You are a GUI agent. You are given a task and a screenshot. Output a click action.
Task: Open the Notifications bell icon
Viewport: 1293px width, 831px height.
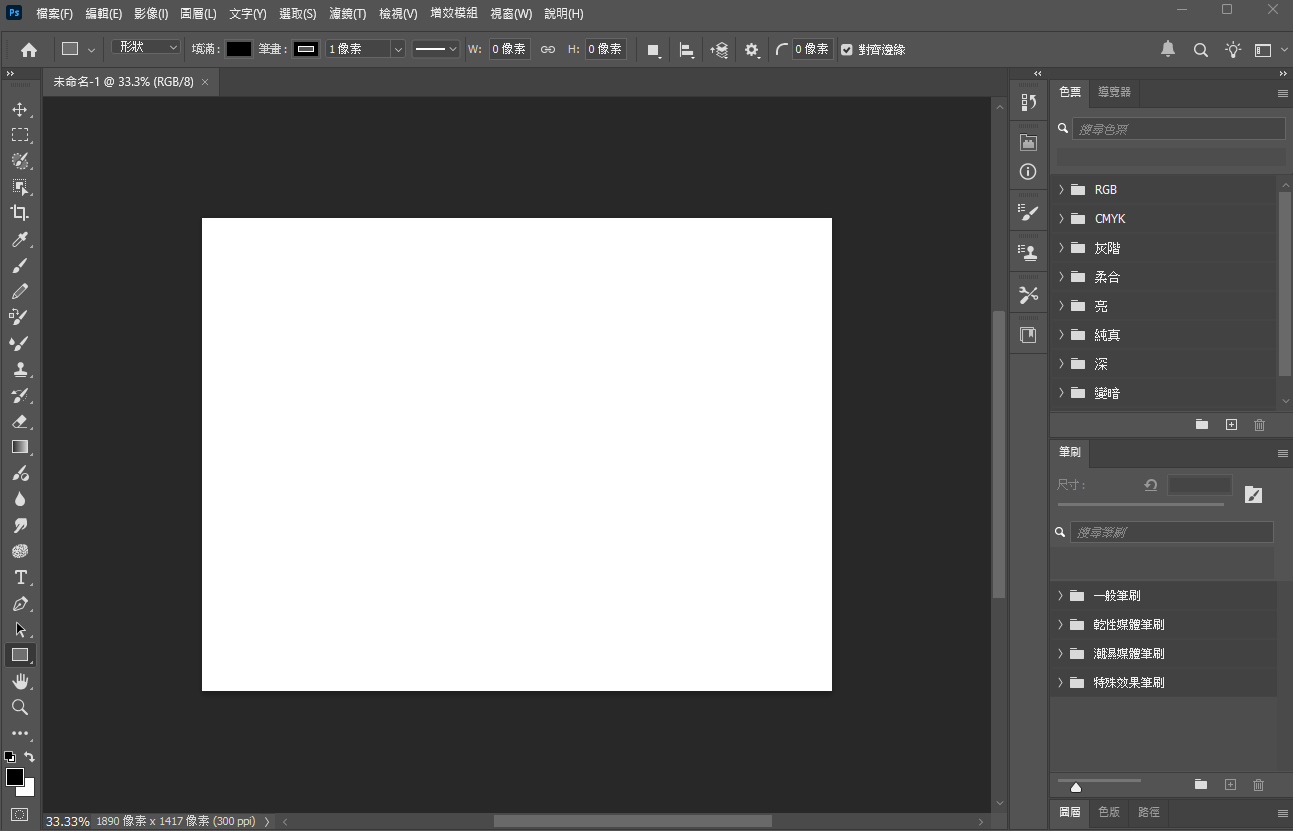[1168, 49]
